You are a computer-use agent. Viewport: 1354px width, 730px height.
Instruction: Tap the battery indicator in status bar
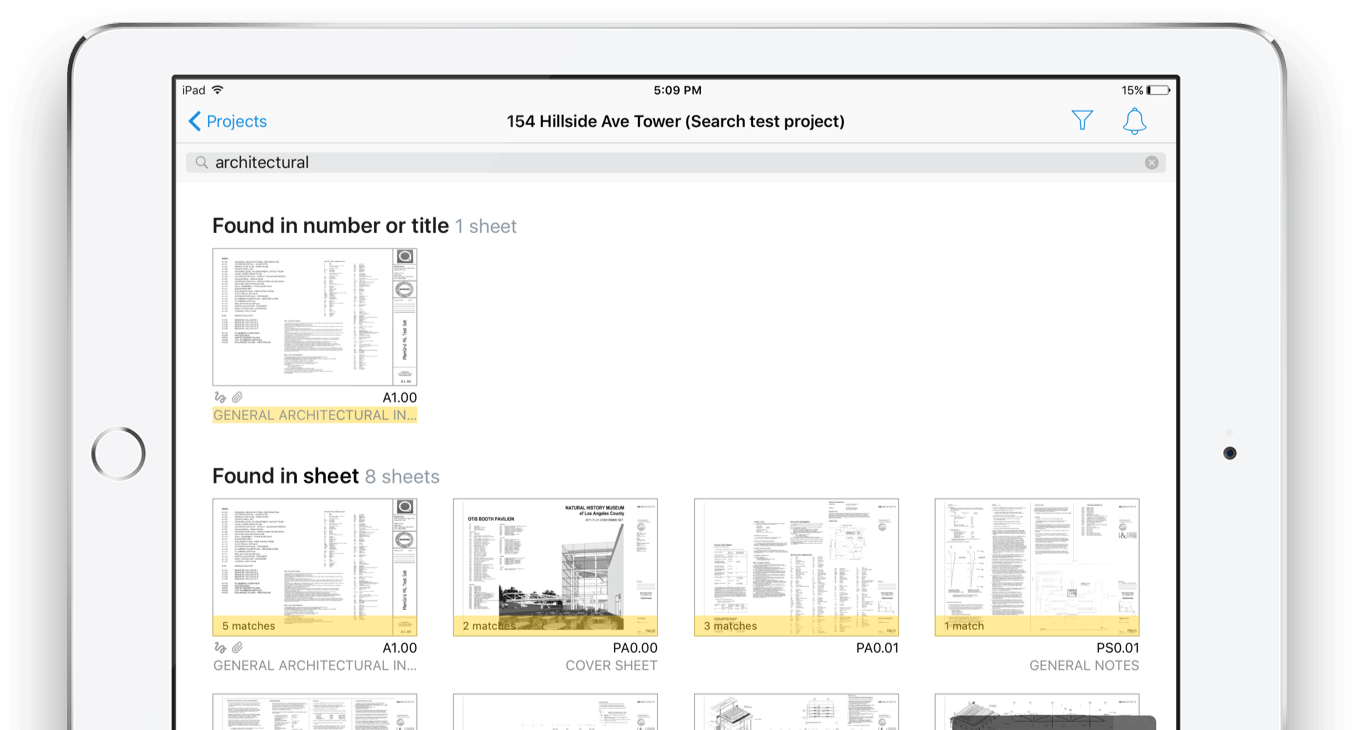[x=1158, y=90]
